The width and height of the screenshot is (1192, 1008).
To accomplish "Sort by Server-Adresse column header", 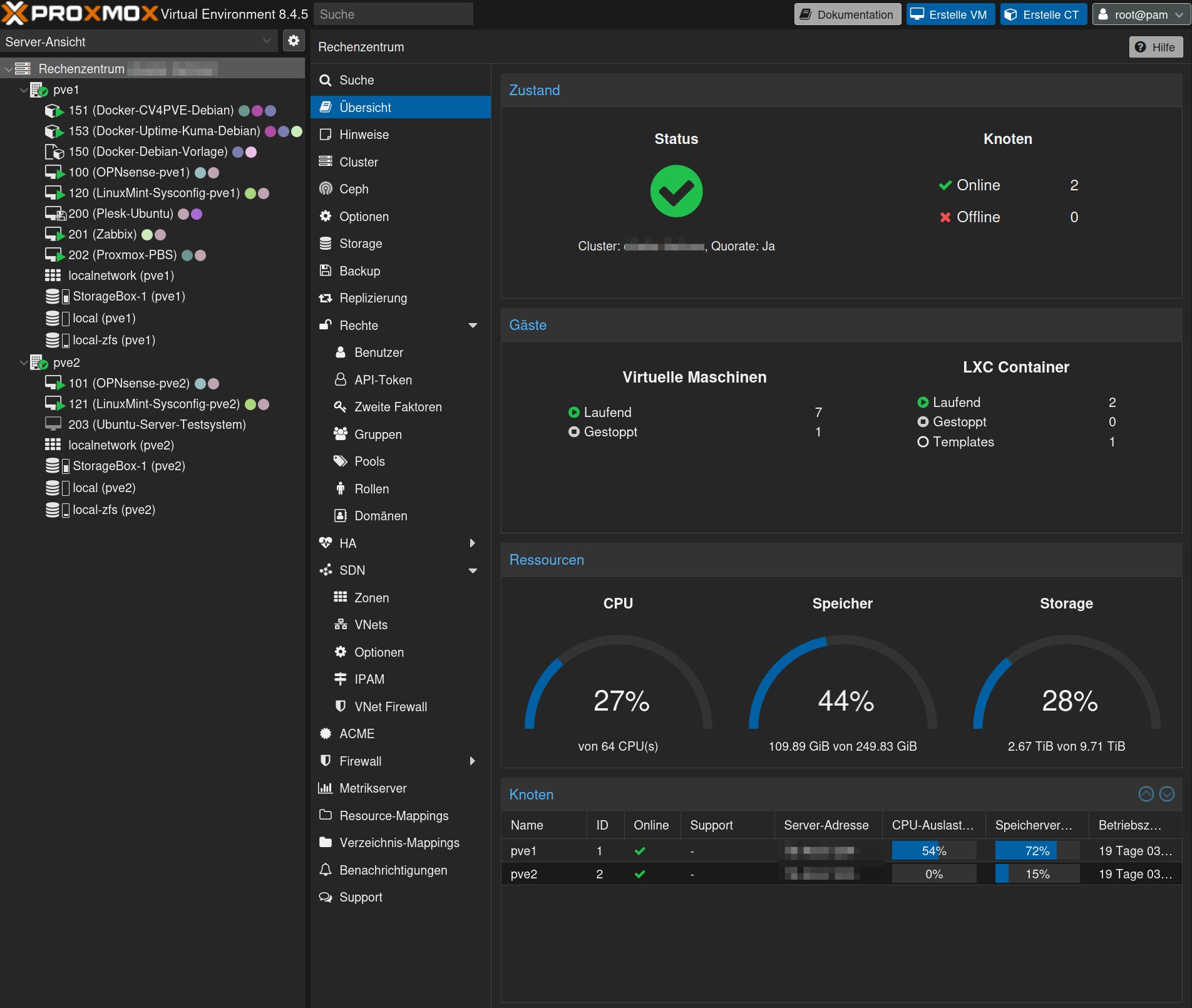I will (x=828, y=825).
